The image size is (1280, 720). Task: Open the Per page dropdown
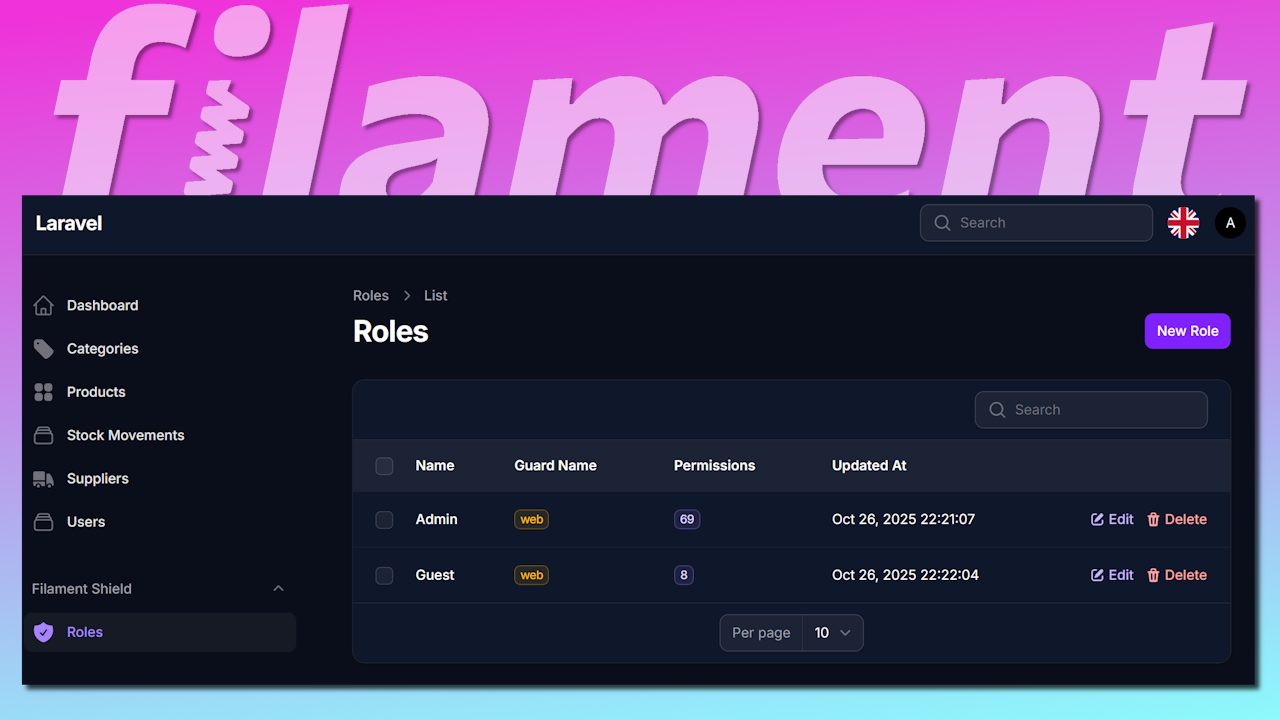[x=833, y=633]
